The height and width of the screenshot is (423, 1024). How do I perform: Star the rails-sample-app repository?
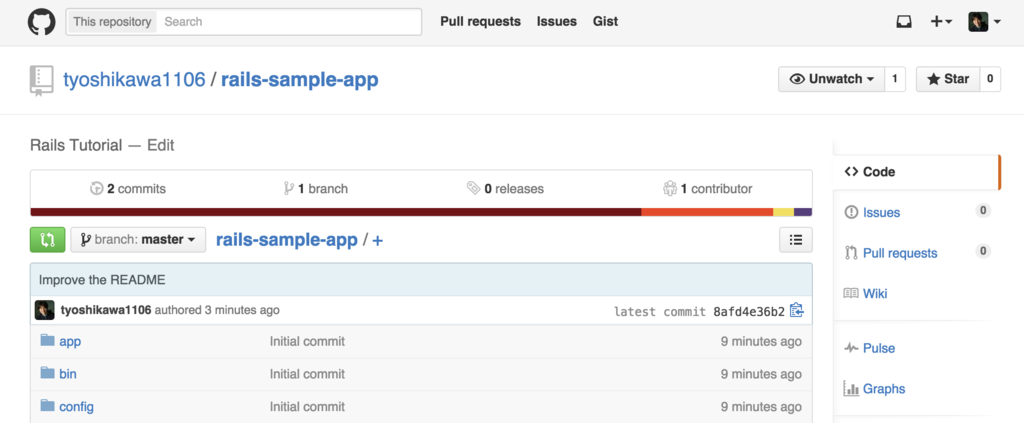[x=948, y=79]
